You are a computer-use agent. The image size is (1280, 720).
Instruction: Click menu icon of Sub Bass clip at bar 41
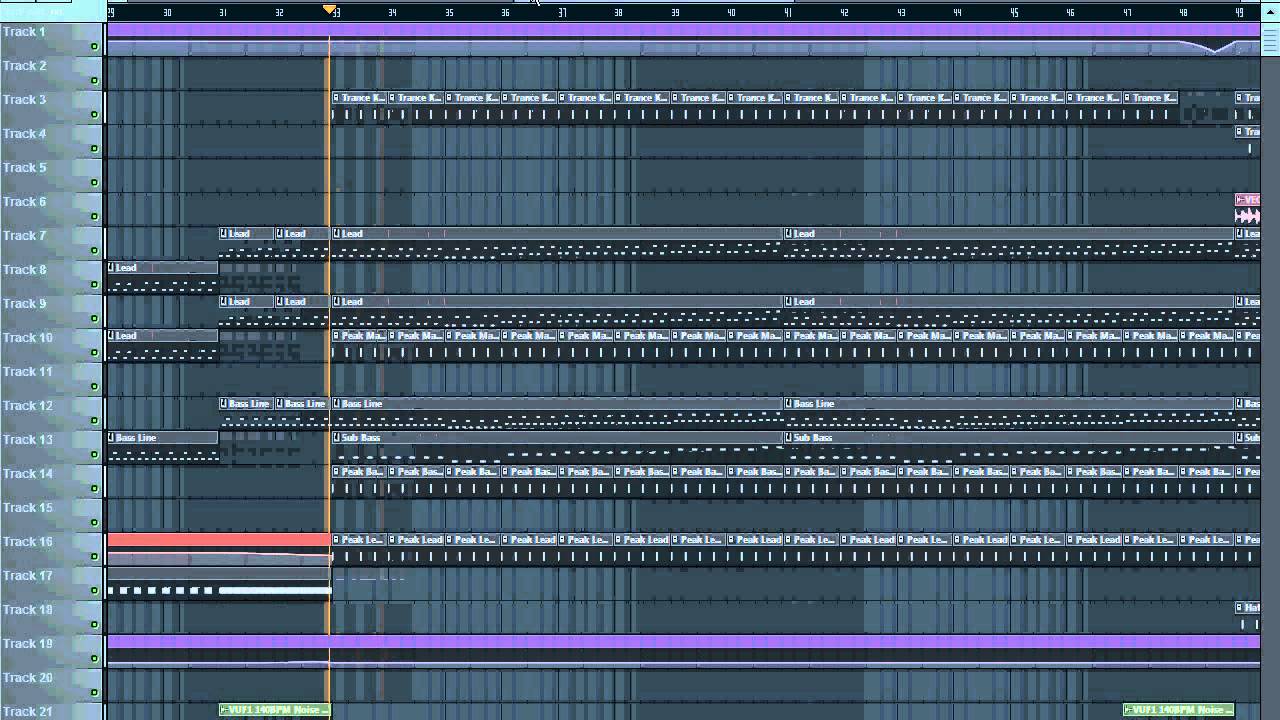789,438
